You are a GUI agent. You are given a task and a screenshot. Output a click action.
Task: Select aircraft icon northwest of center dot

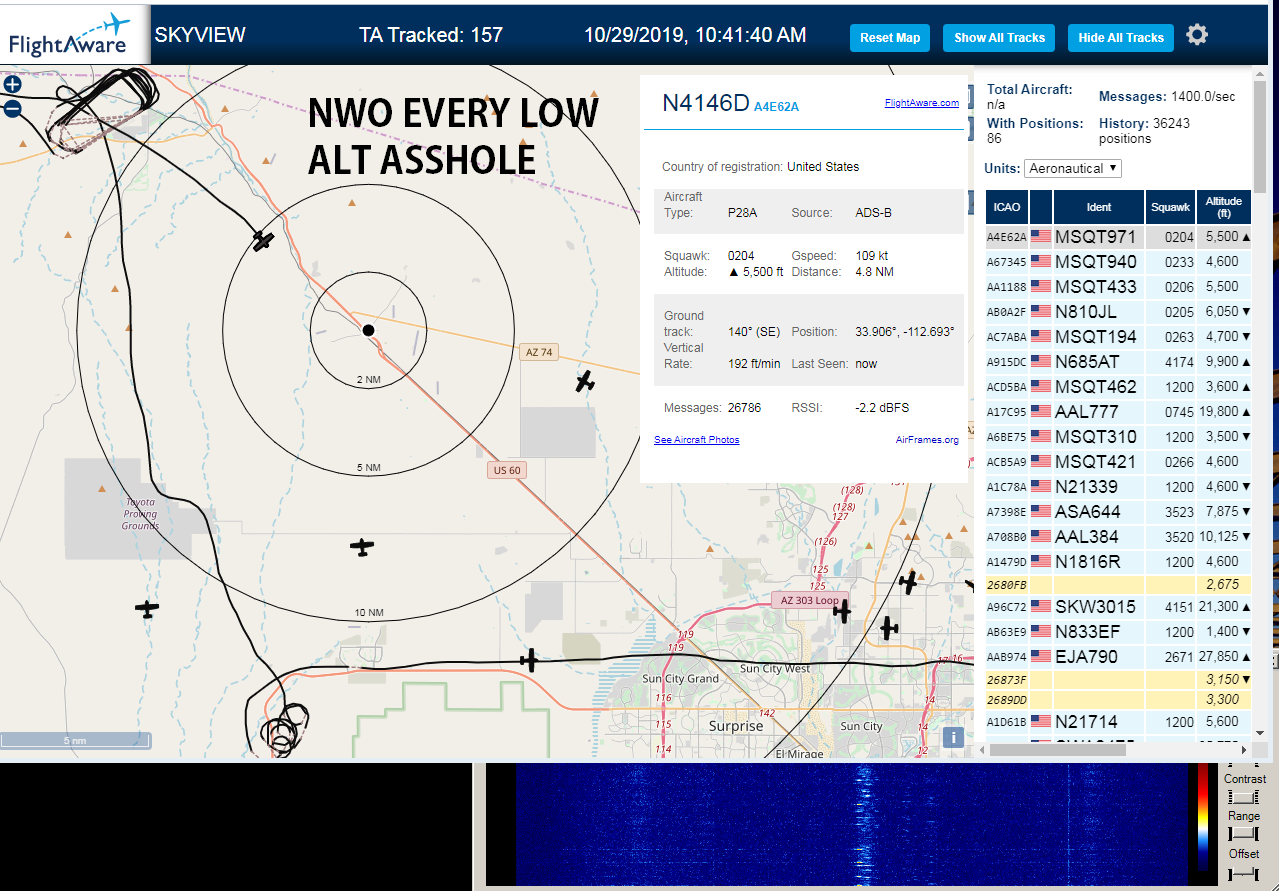(263, 240)
